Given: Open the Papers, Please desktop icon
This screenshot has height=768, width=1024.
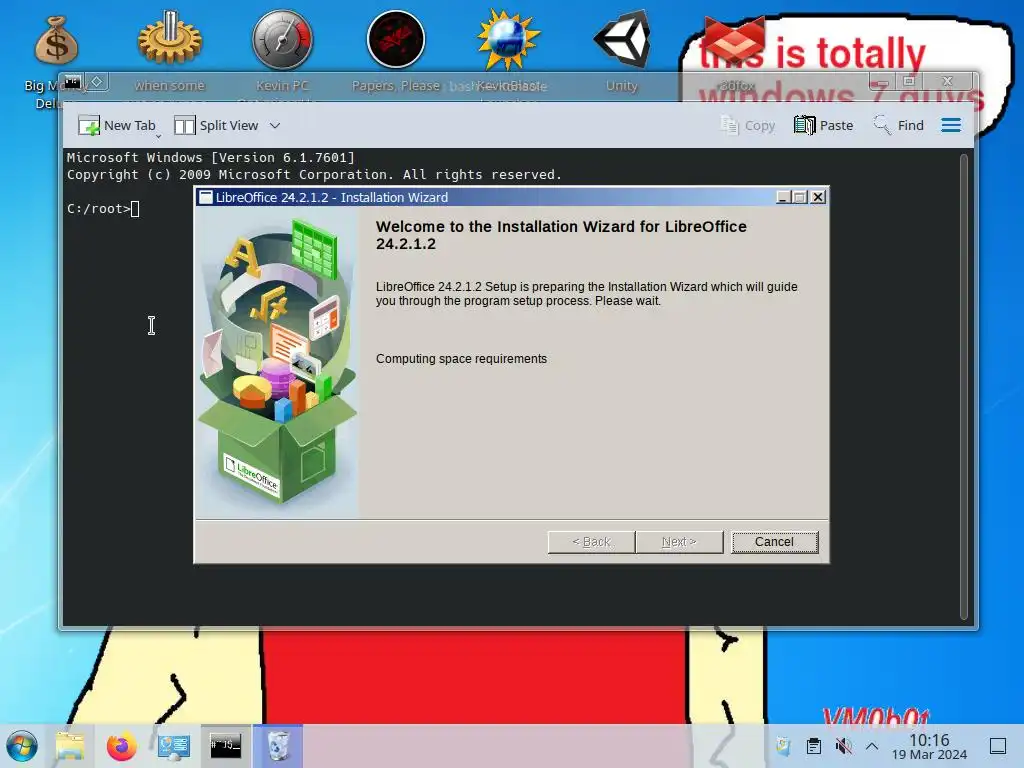Looking at the screenshot, I should point(396,39).
